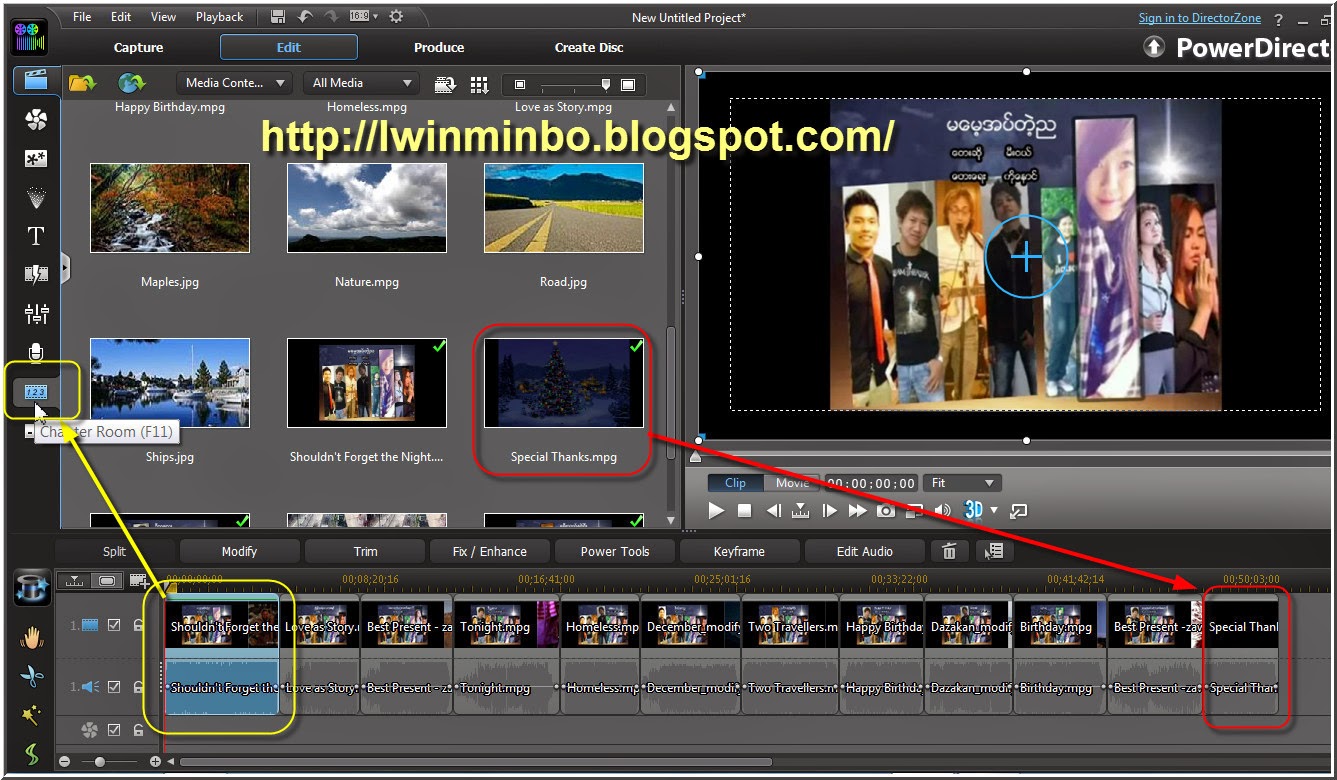The width and height of the screenshot is (1337, 780).
Task: Click timeline zoom slider handle
Action: [x=99, y=762]
